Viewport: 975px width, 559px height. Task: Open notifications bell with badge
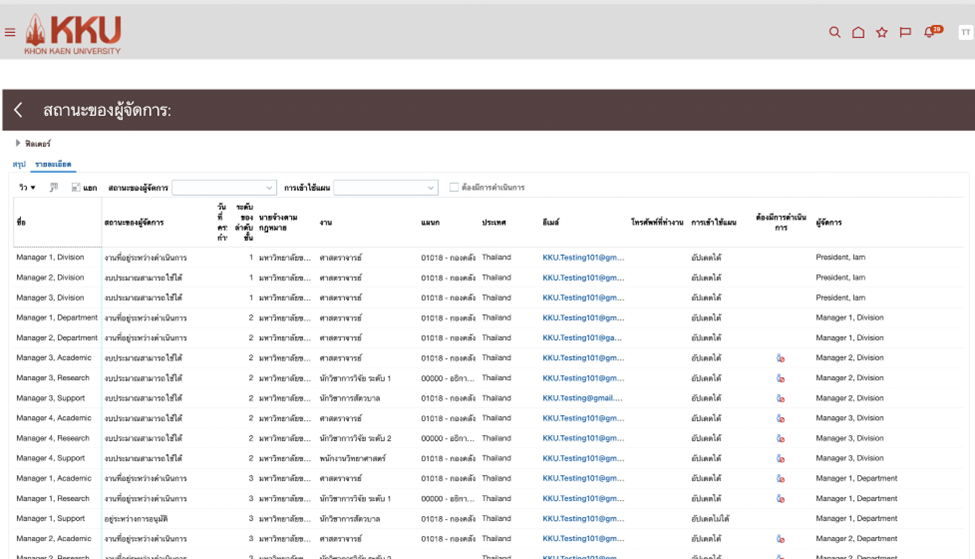point(930,32)
